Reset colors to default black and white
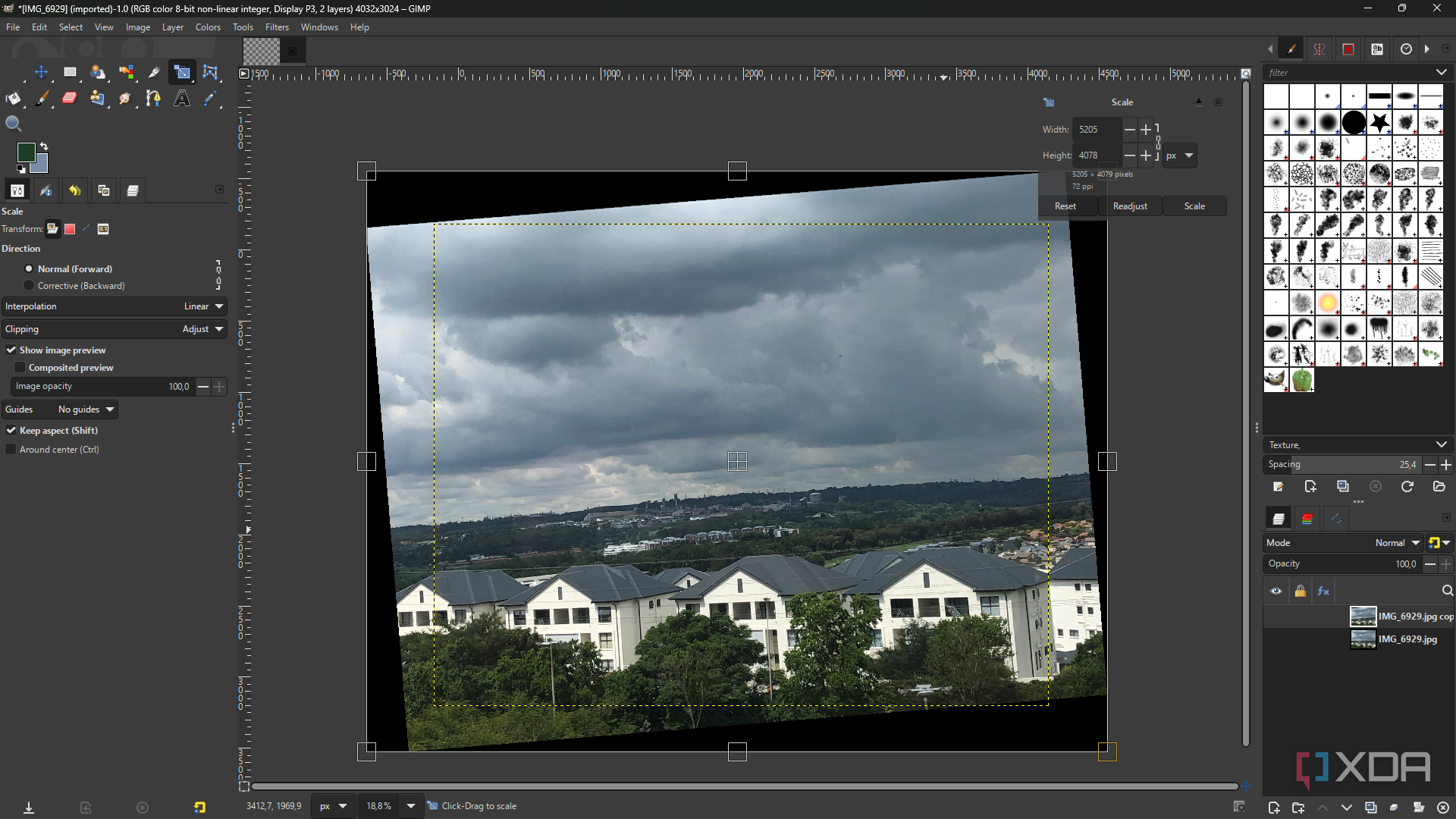1456x819 pixels. [20, 169]
